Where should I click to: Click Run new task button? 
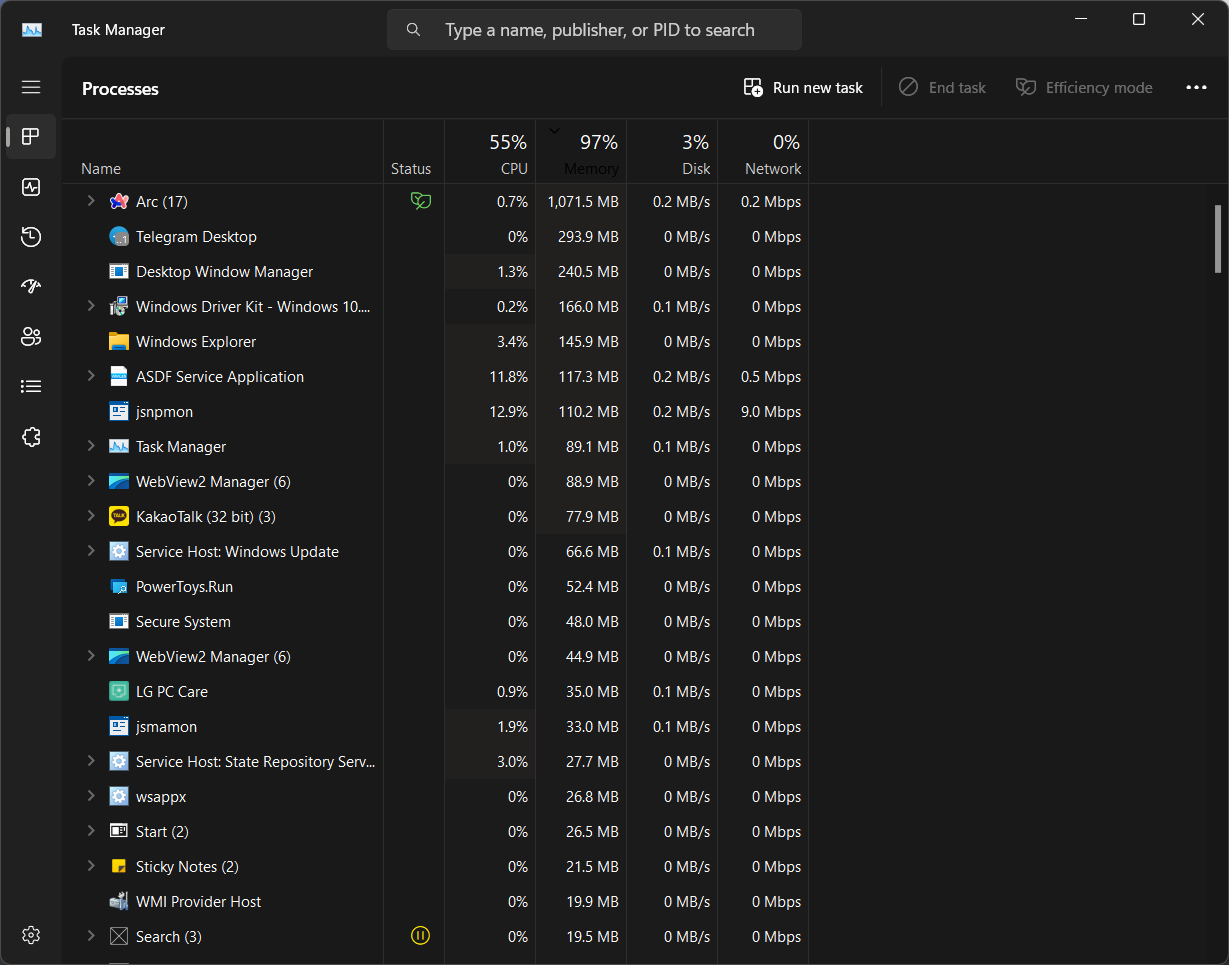click(x=803, y=88)
